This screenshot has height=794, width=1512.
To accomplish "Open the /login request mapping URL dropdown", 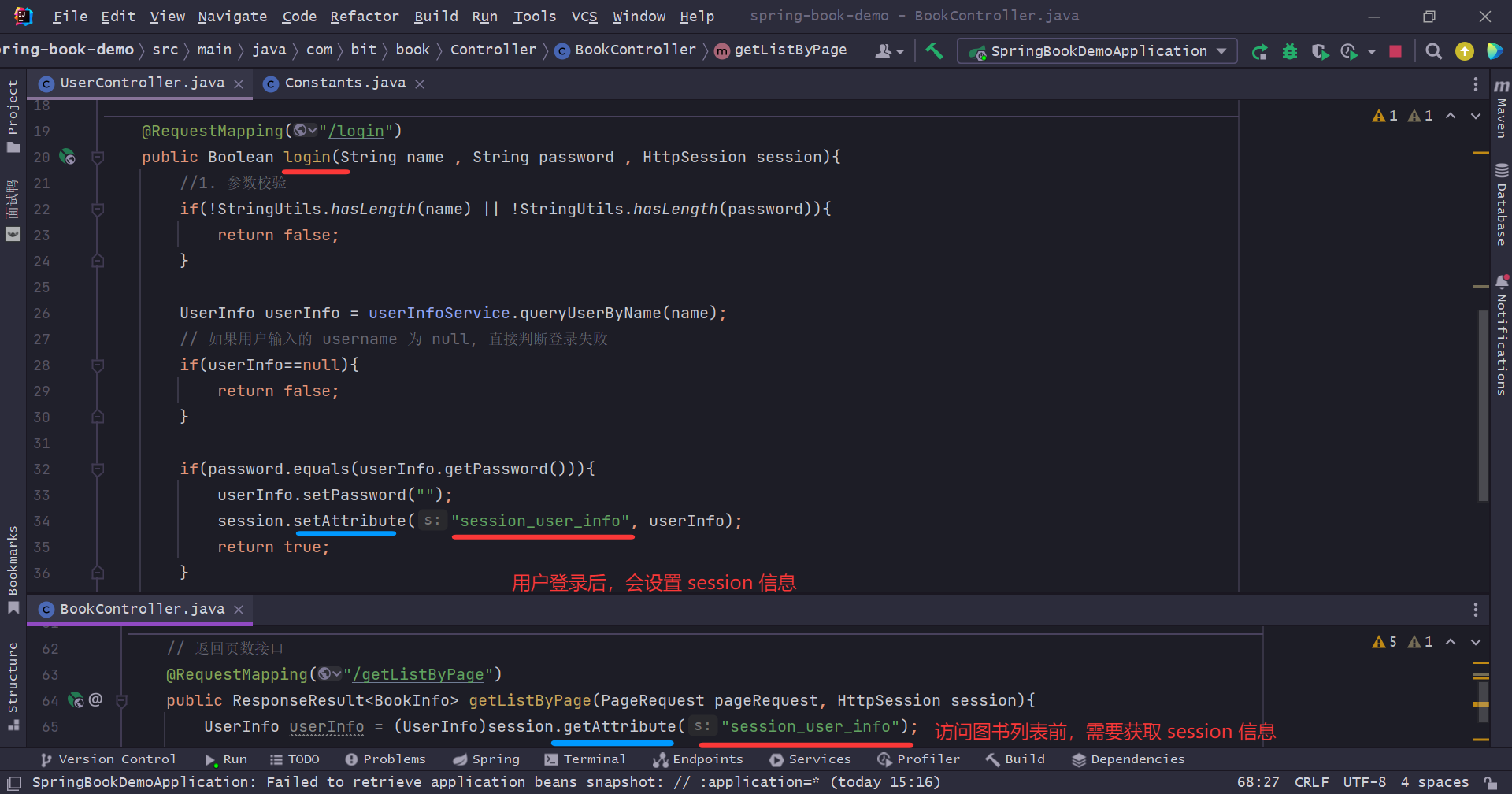I will coord(306,131).
